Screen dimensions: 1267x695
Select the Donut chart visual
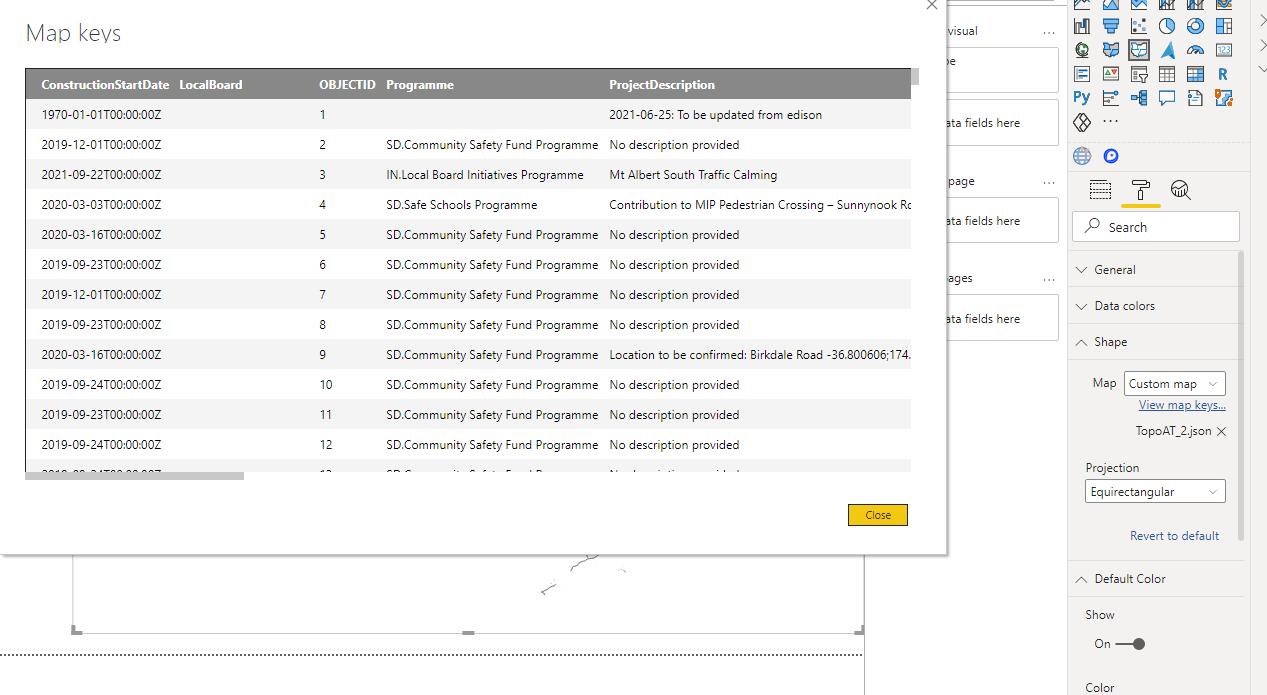click(x=1195, y=26)
